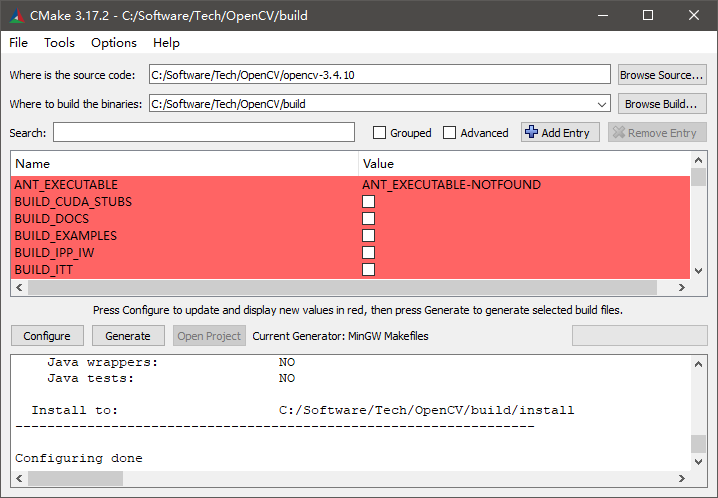718x498 pixels.
Task: Click the progress bar next to generator
Action: pyautogui.click(x=640, y=336)
